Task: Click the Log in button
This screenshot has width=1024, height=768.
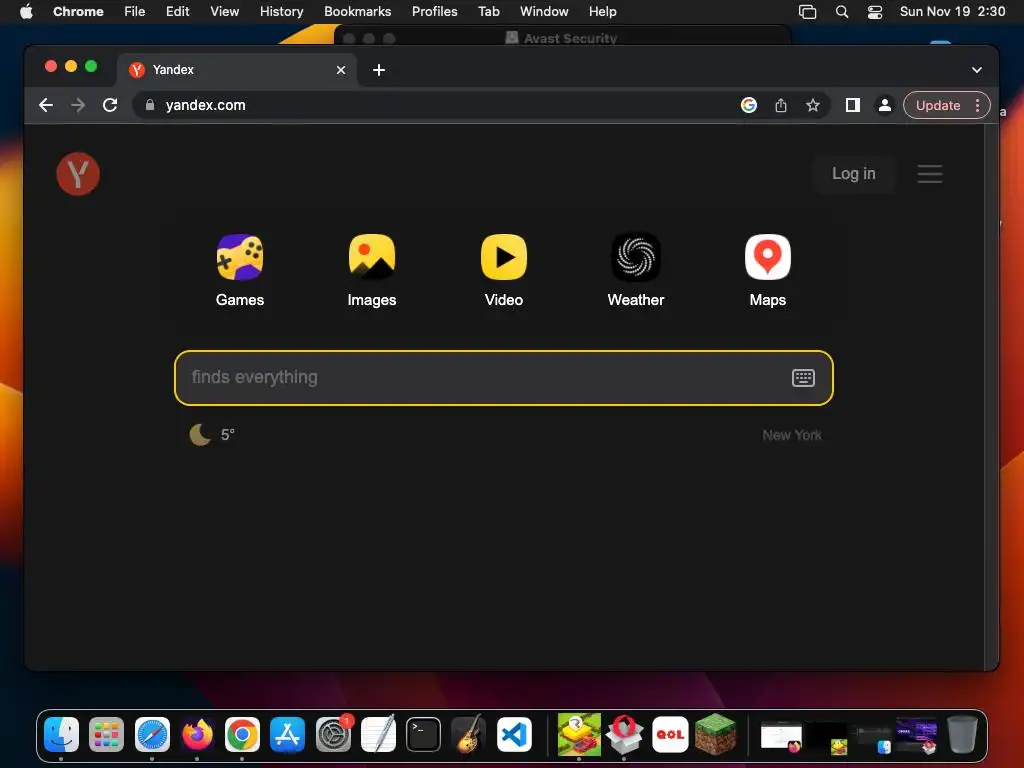Action: click(x=853, y=174)
